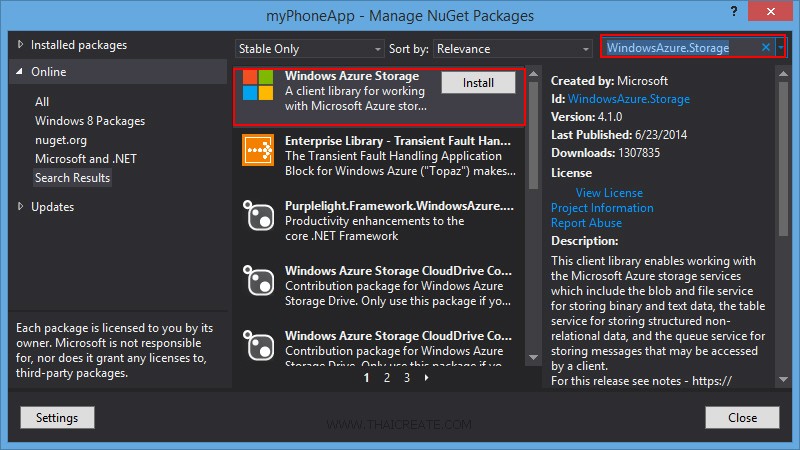This screenshot has height=450, width=800.
Task: Click the Created by: Microsoft text
Action: (609, 81)
